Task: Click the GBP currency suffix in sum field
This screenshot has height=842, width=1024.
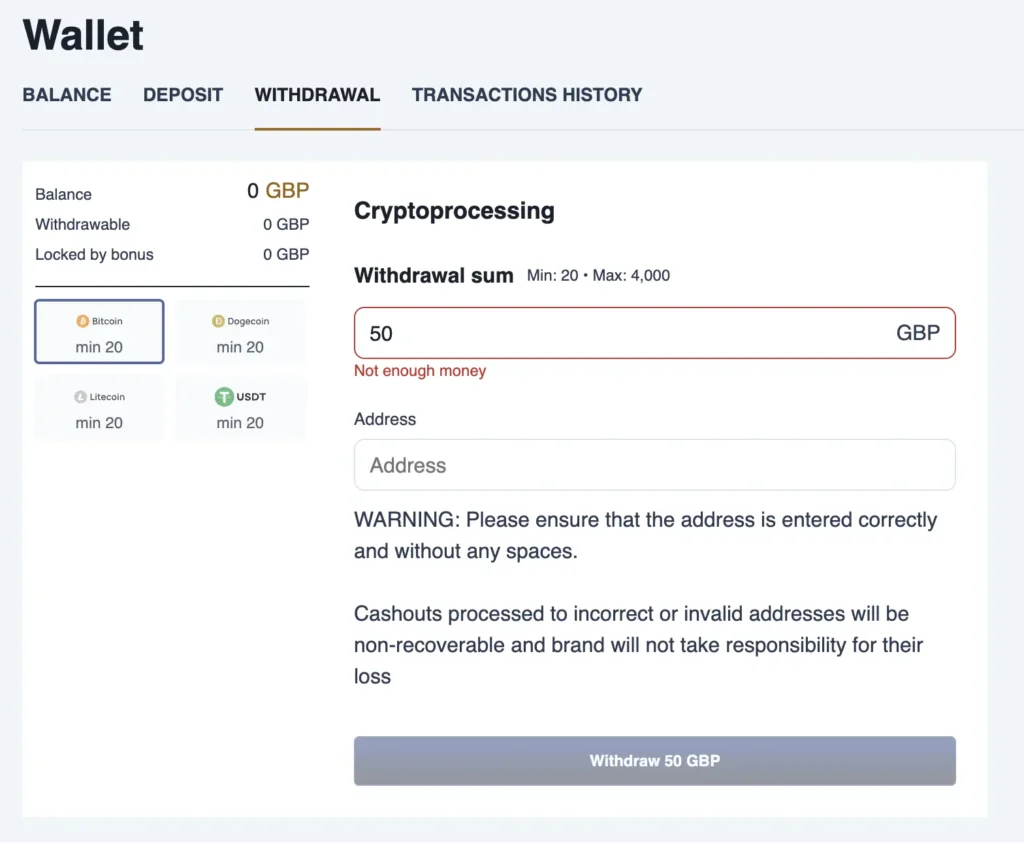Action: pyautogui.click(x=917, y=333)
